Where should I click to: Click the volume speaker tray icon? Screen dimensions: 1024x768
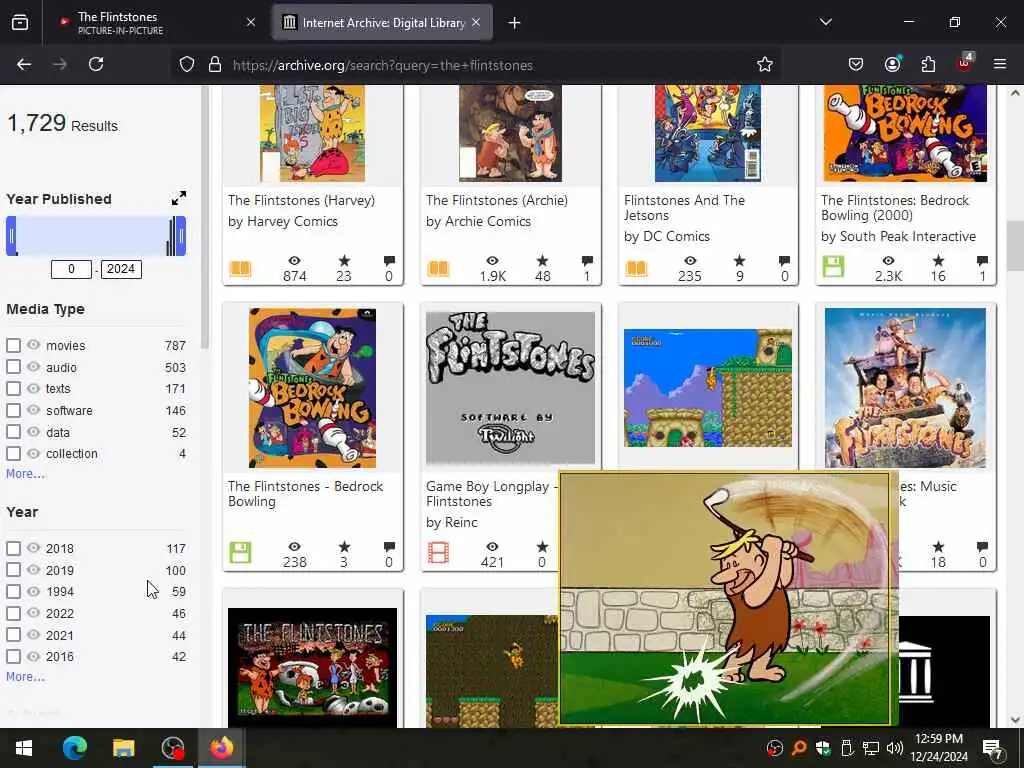tap(895, 748)
